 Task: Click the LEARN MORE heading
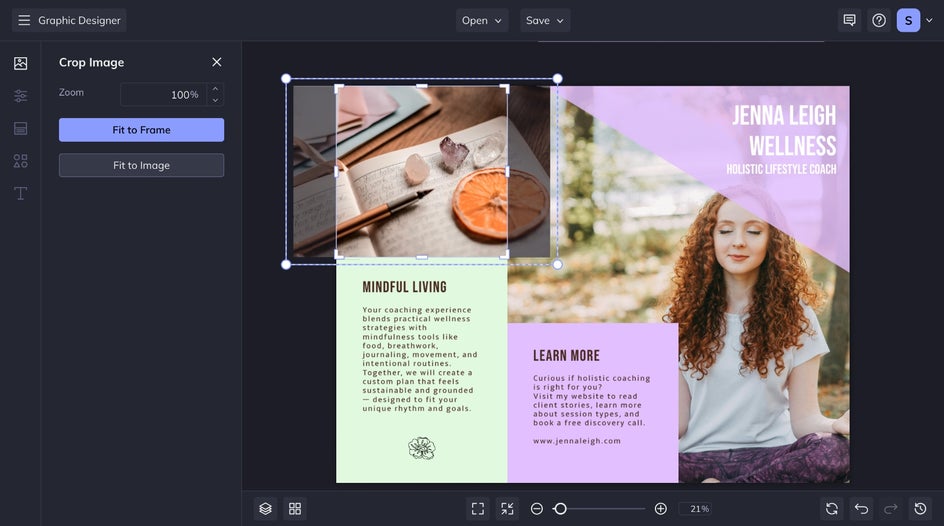[x=566, y=356]
